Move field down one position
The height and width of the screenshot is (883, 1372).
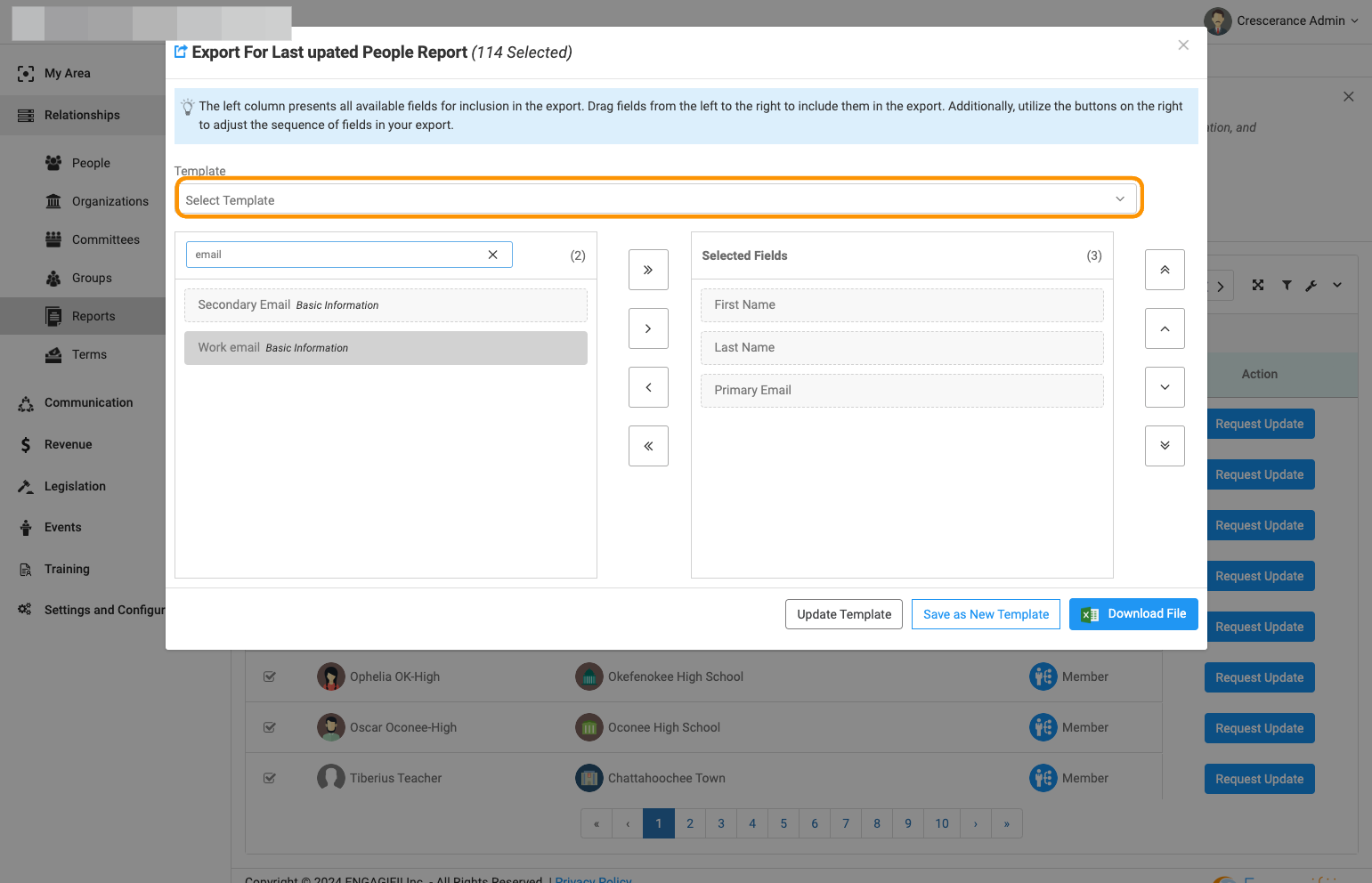(1165, 387)
